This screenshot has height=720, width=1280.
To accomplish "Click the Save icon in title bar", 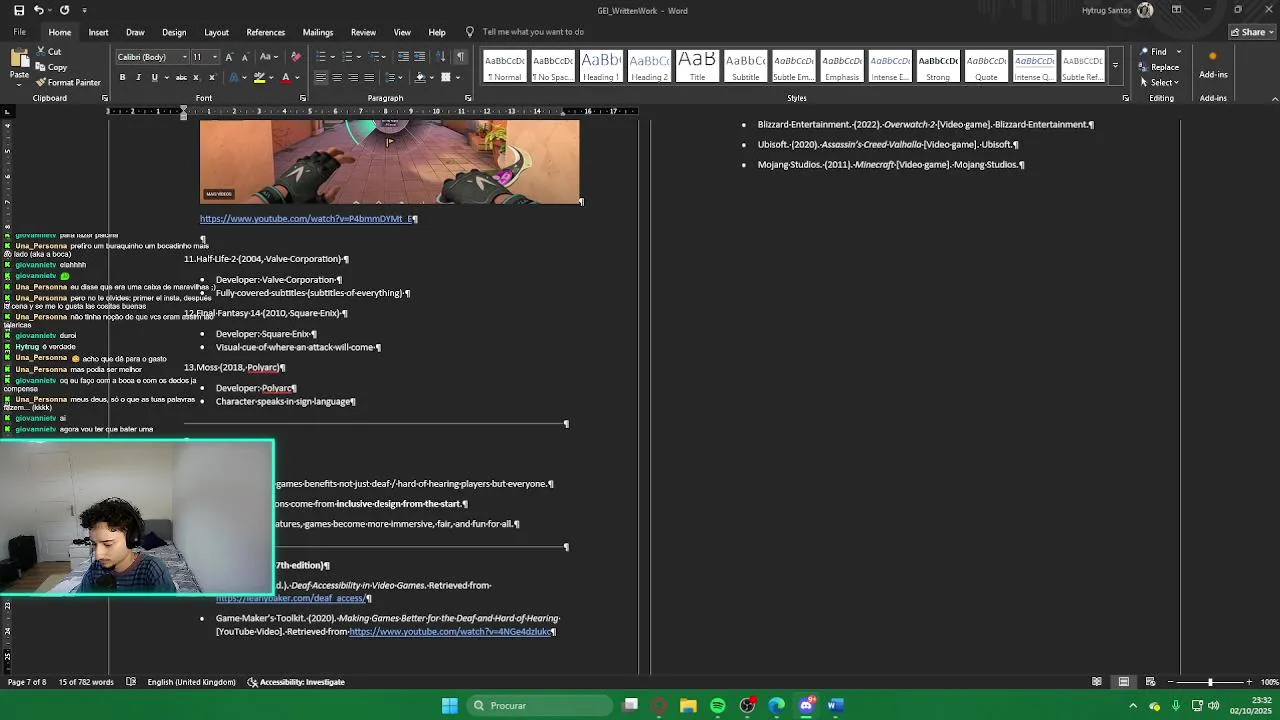I will pyautogui.click(x=18, y=10).
